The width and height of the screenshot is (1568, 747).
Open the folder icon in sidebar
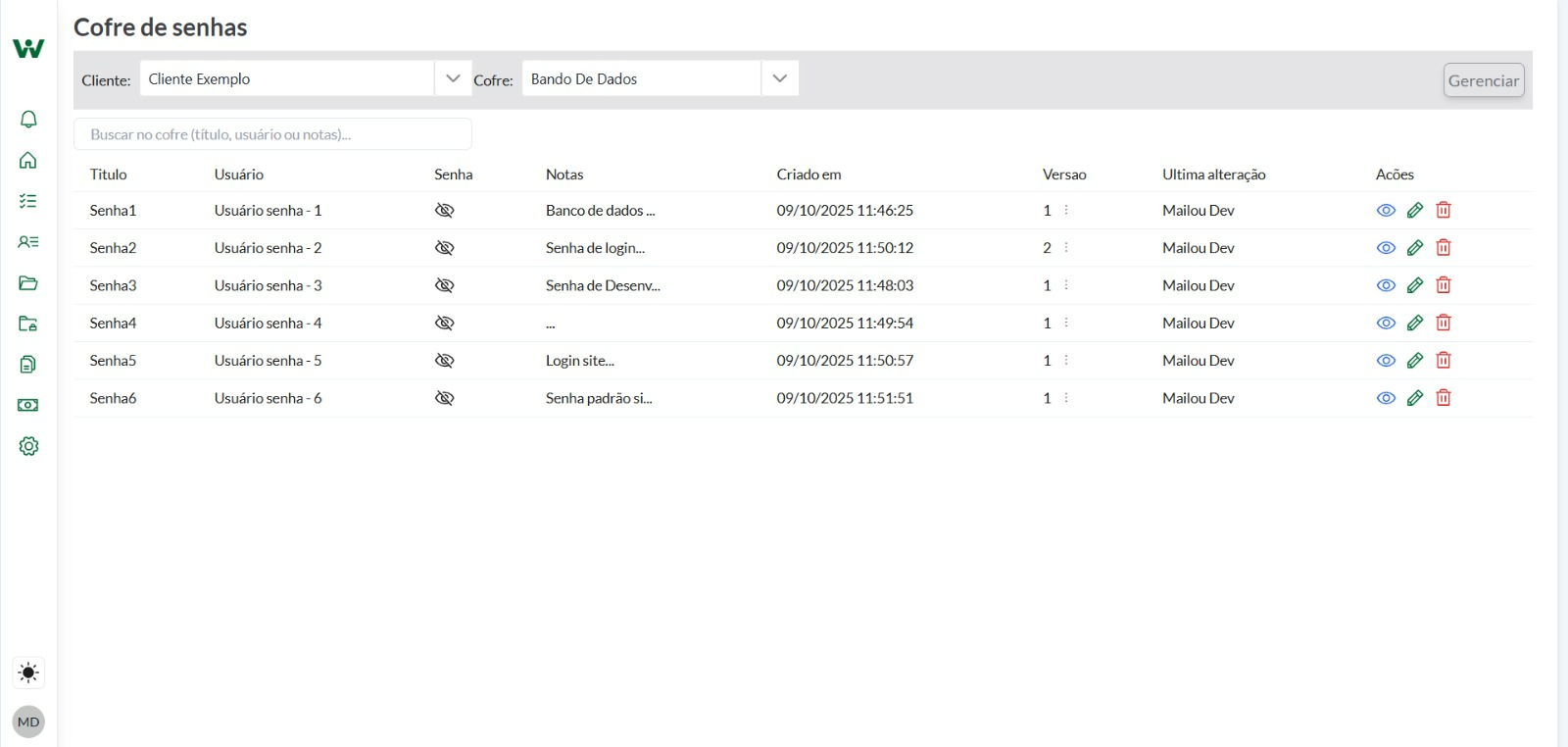28,283
